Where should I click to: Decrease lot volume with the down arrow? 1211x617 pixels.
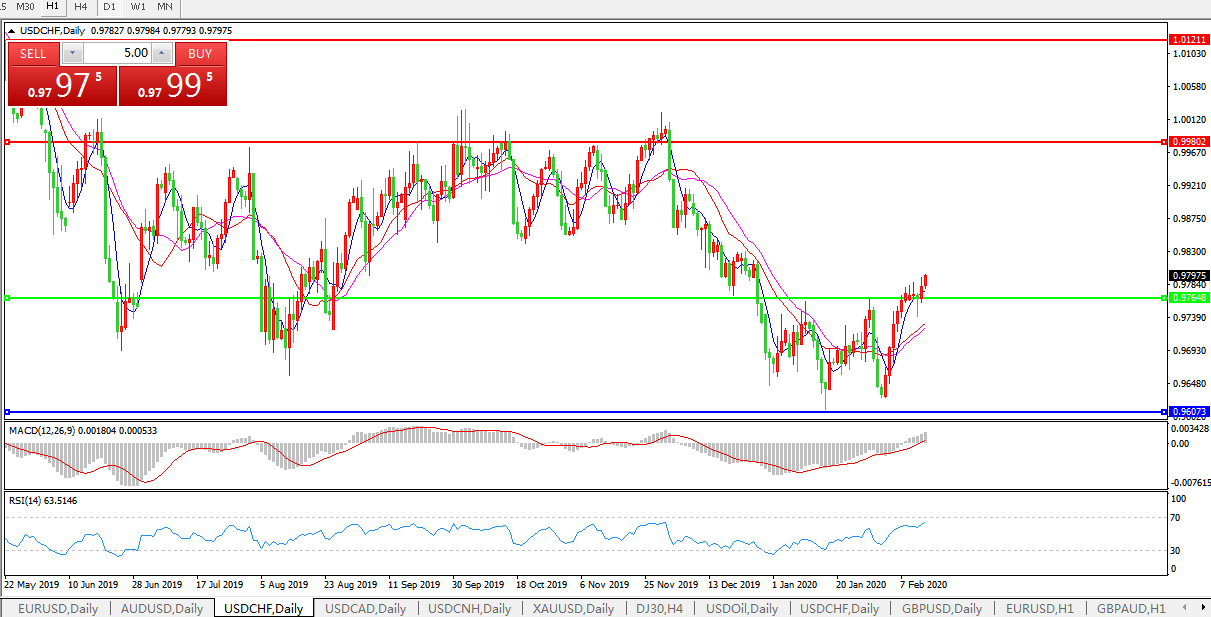click(x=72, y=53)
